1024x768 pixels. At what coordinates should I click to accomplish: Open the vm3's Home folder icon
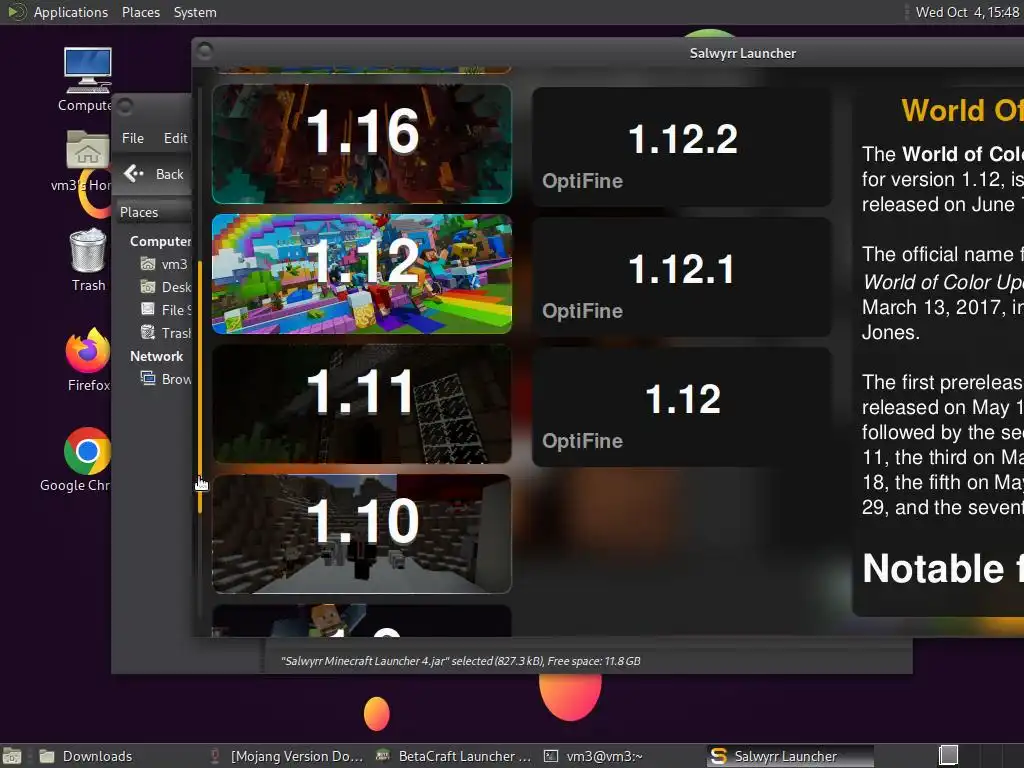(x=87, y=161)
